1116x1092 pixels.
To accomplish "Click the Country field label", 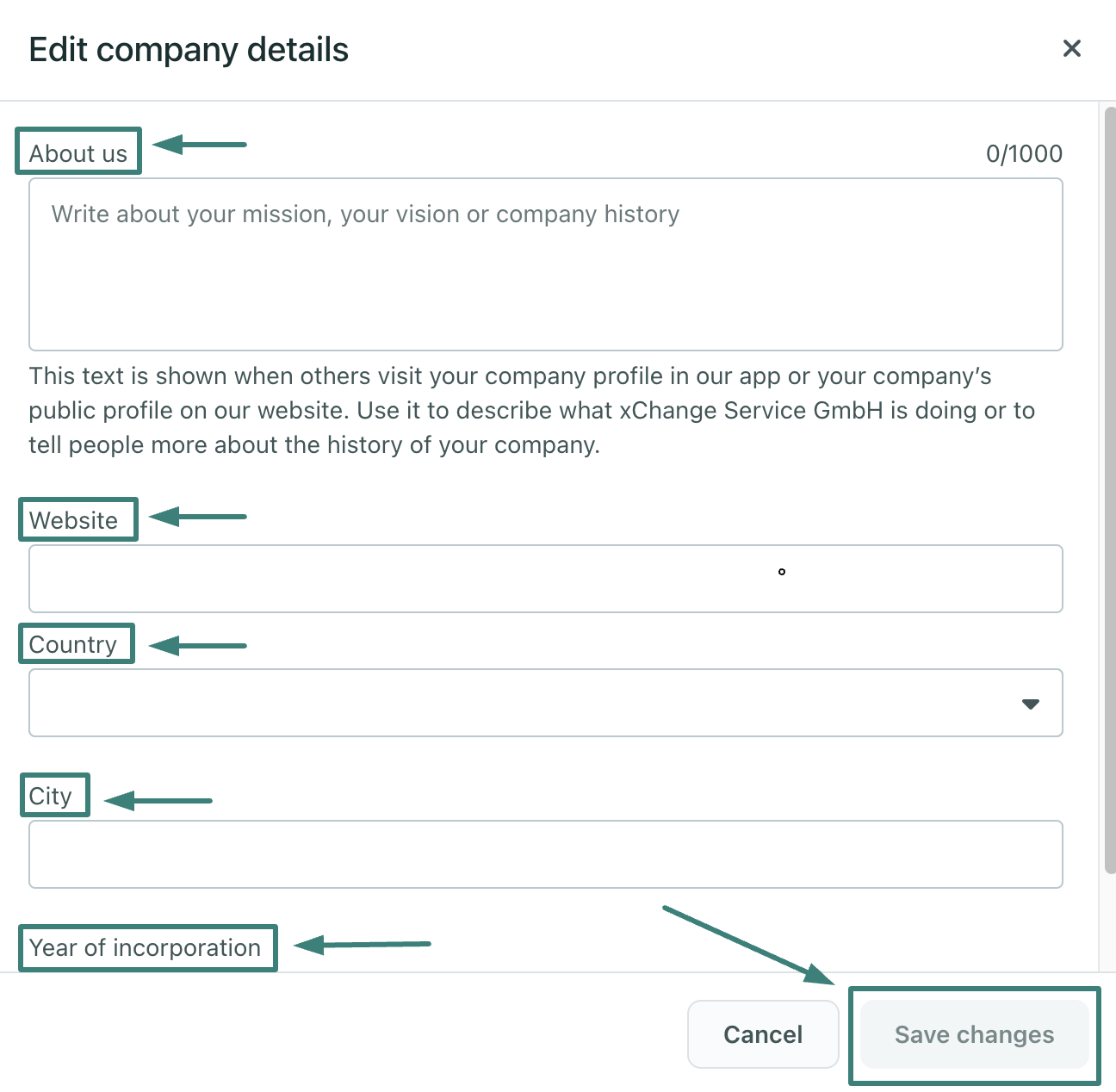I will [x=73, y=644].
